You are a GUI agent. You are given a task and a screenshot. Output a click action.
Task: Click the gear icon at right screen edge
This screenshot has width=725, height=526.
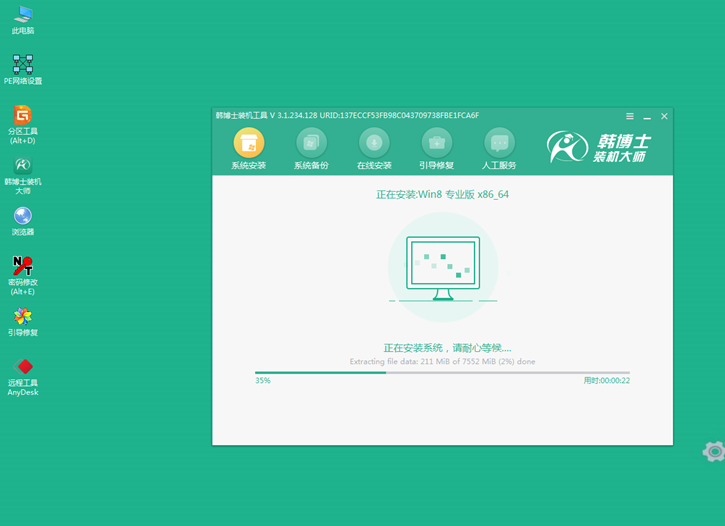[x=714, y=451]
